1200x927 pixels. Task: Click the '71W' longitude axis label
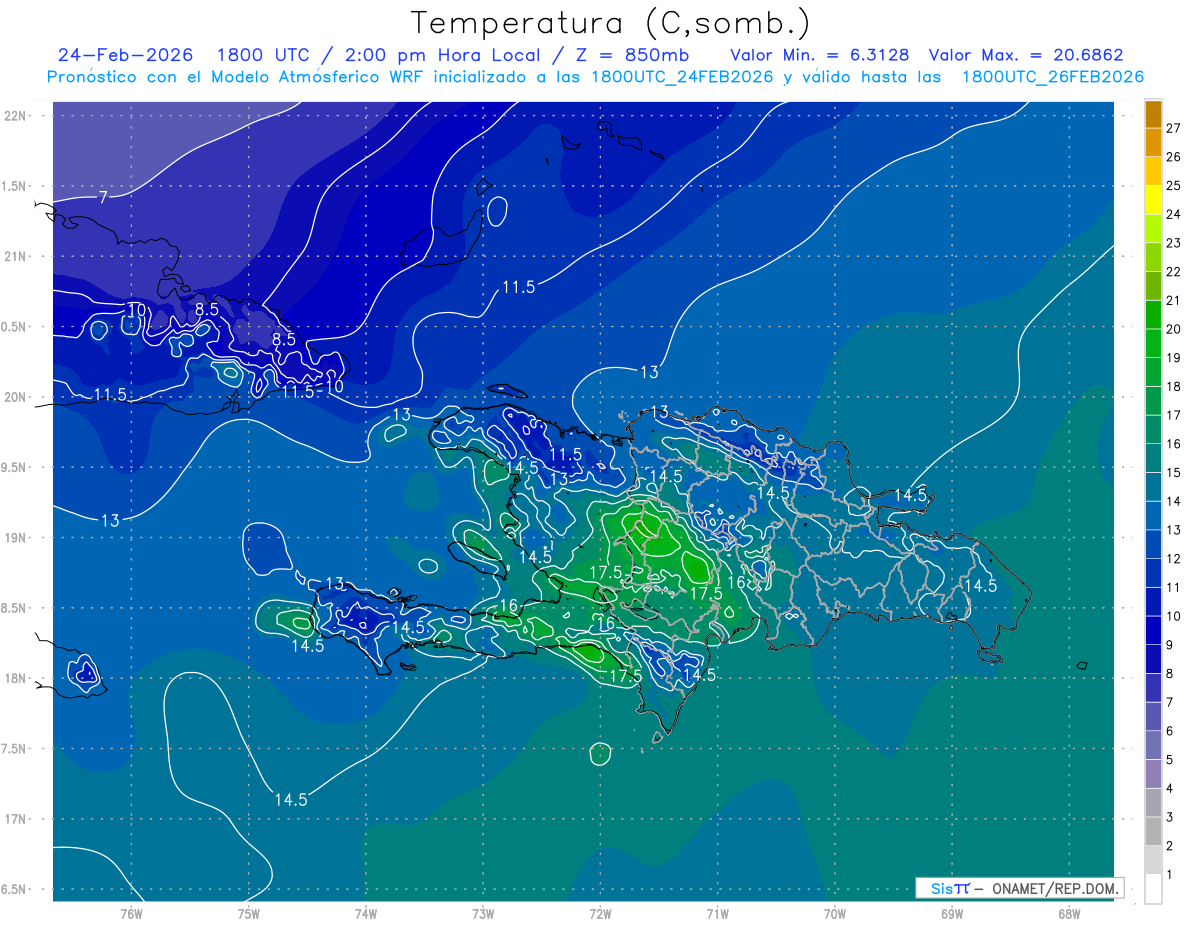(717, 914)
